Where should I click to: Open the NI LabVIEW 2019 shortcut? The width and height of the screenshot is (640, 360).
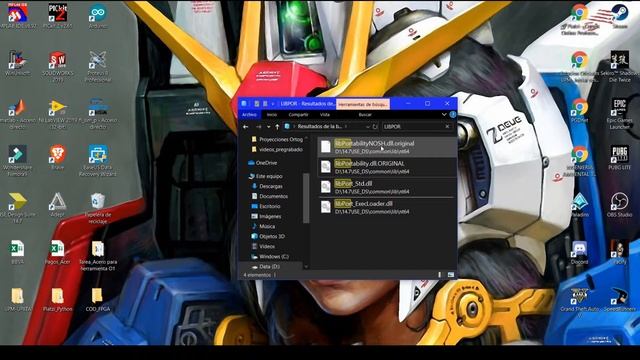click(x=58, y=114)
